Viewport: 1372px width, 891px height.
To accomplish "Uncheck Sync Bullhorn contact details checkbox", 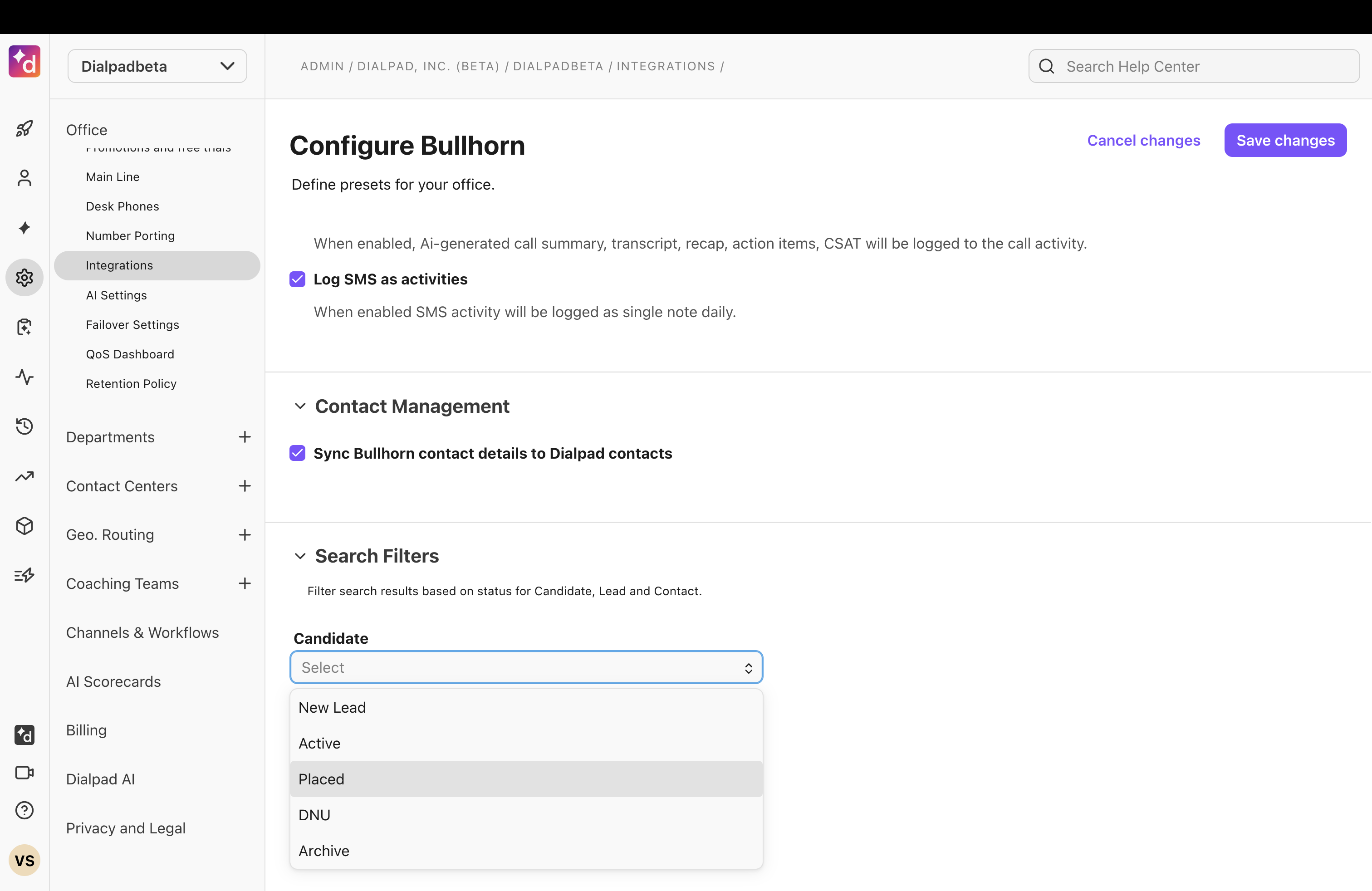I will (x=298, y=453).
